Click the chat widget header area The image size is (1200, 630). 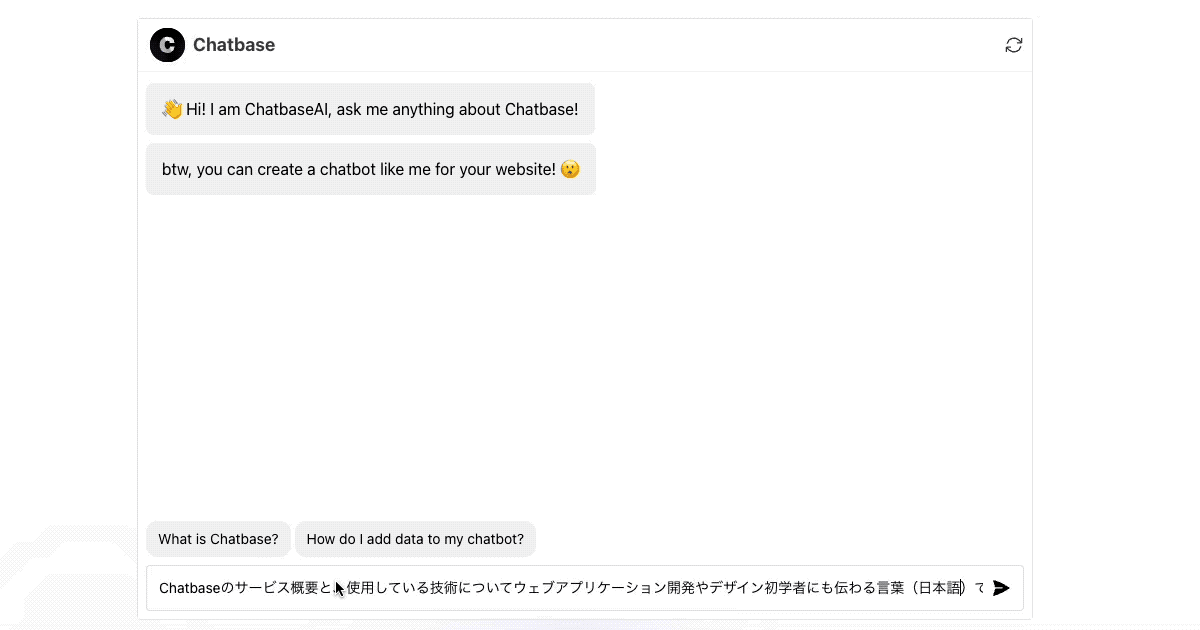586,45
